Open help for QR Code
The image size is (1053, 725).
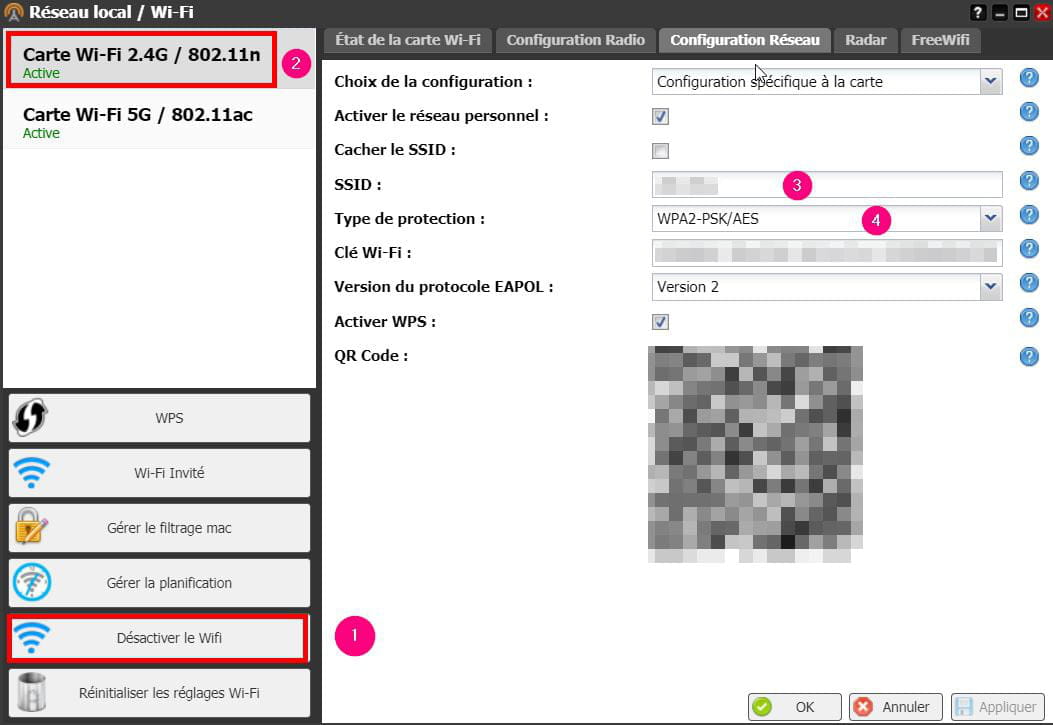click(x=1029, y=356)
